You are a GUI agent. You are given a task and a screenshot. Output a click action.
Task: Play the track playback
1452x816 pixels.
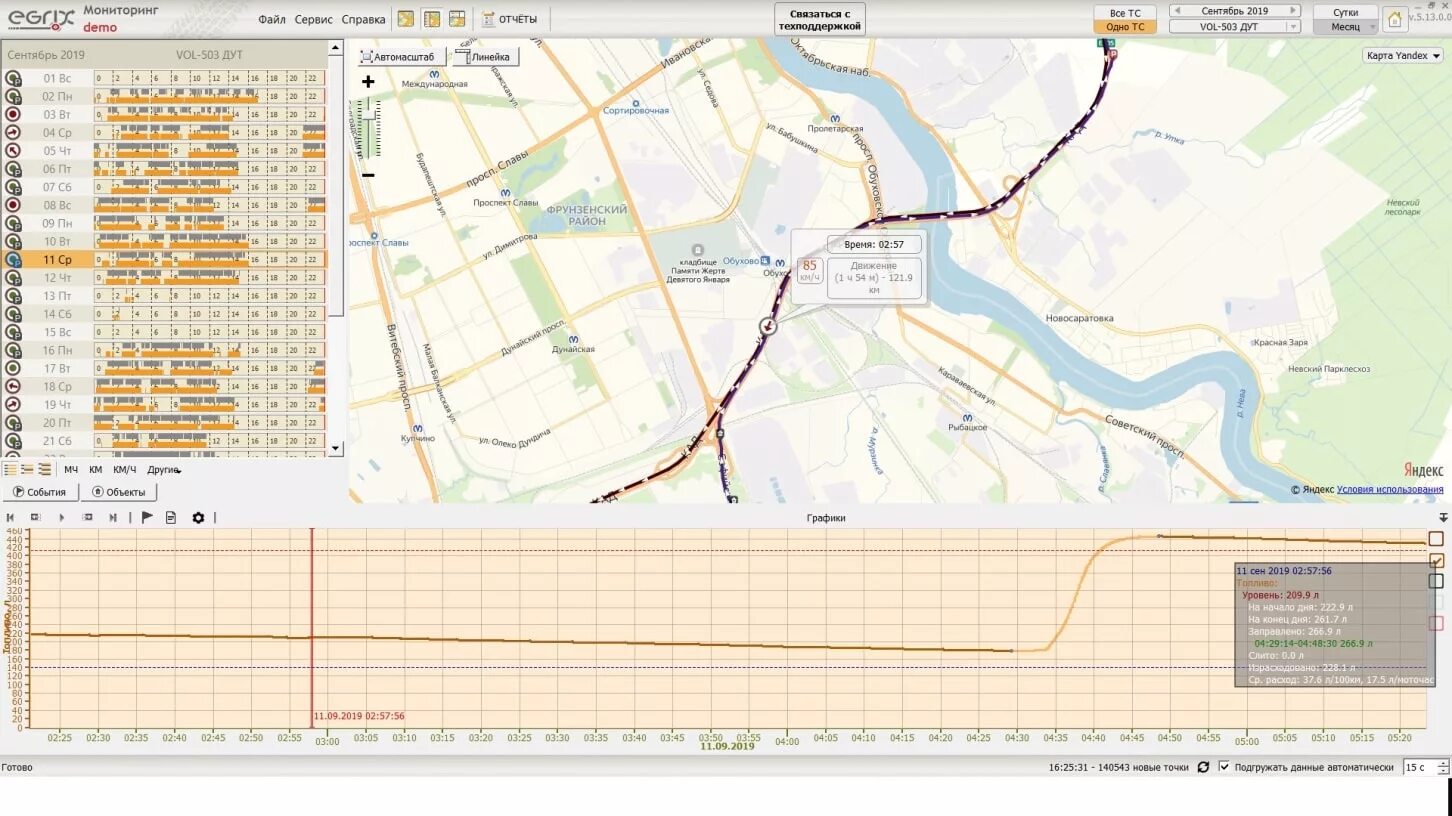tap(61, 517)
